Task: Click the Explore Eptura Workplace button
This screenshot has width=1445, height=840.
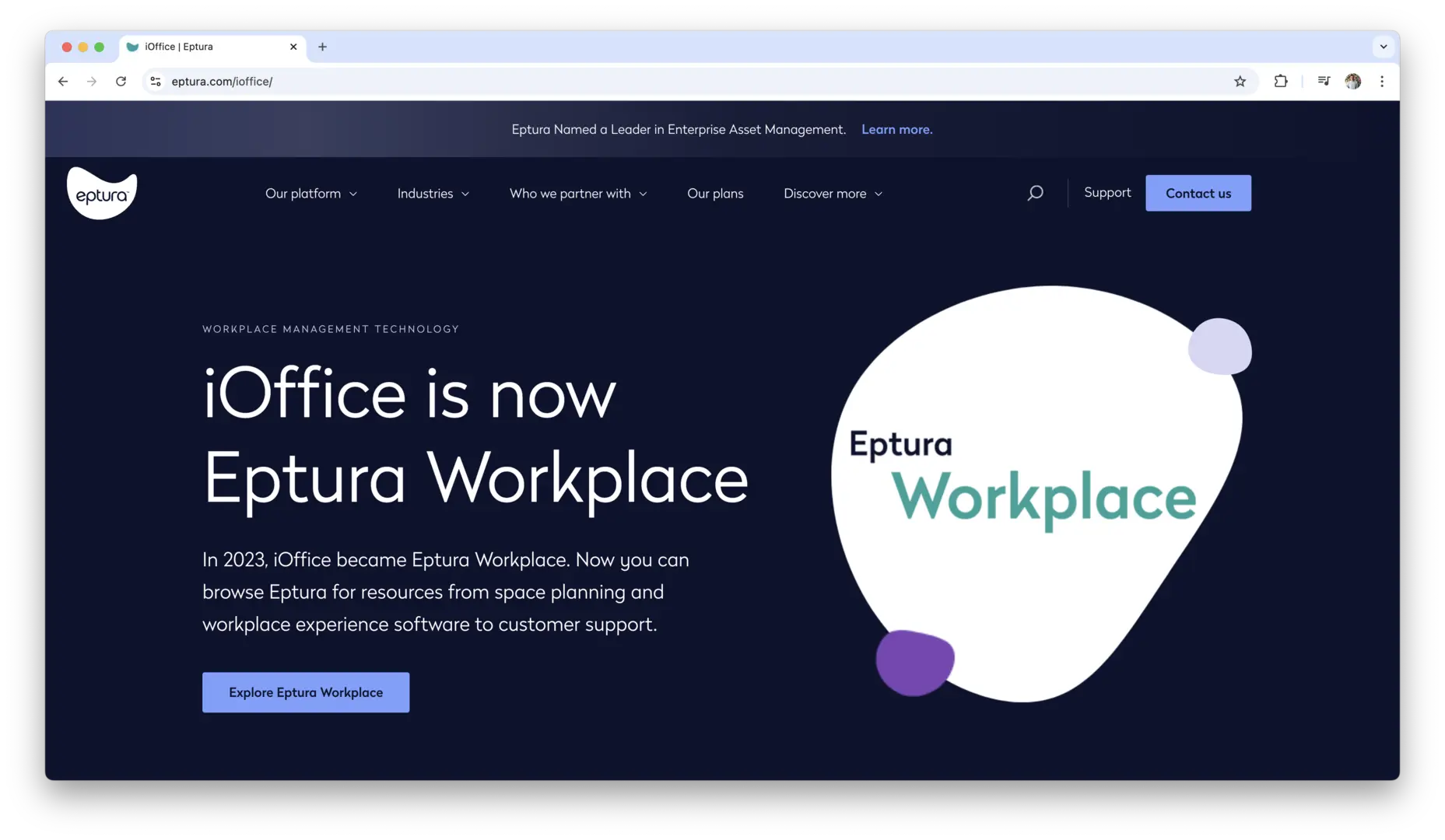Action: point(306,692)
